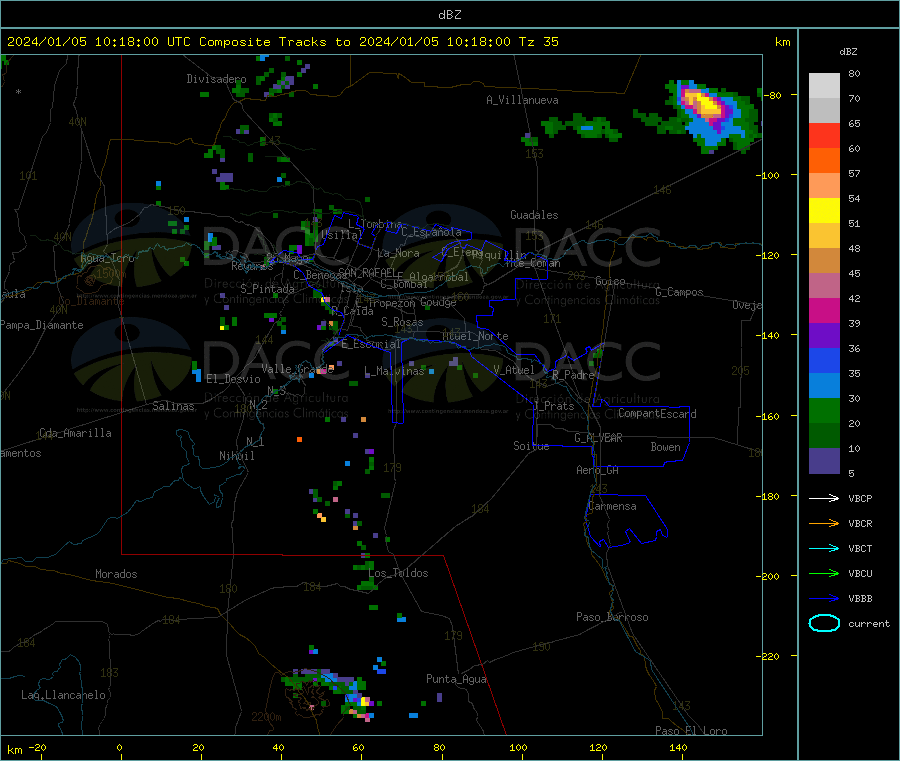Image resolution: width=900 pixels, height=761 pixels.
Task: Click the dBZ title at the top
Action: 449,15
